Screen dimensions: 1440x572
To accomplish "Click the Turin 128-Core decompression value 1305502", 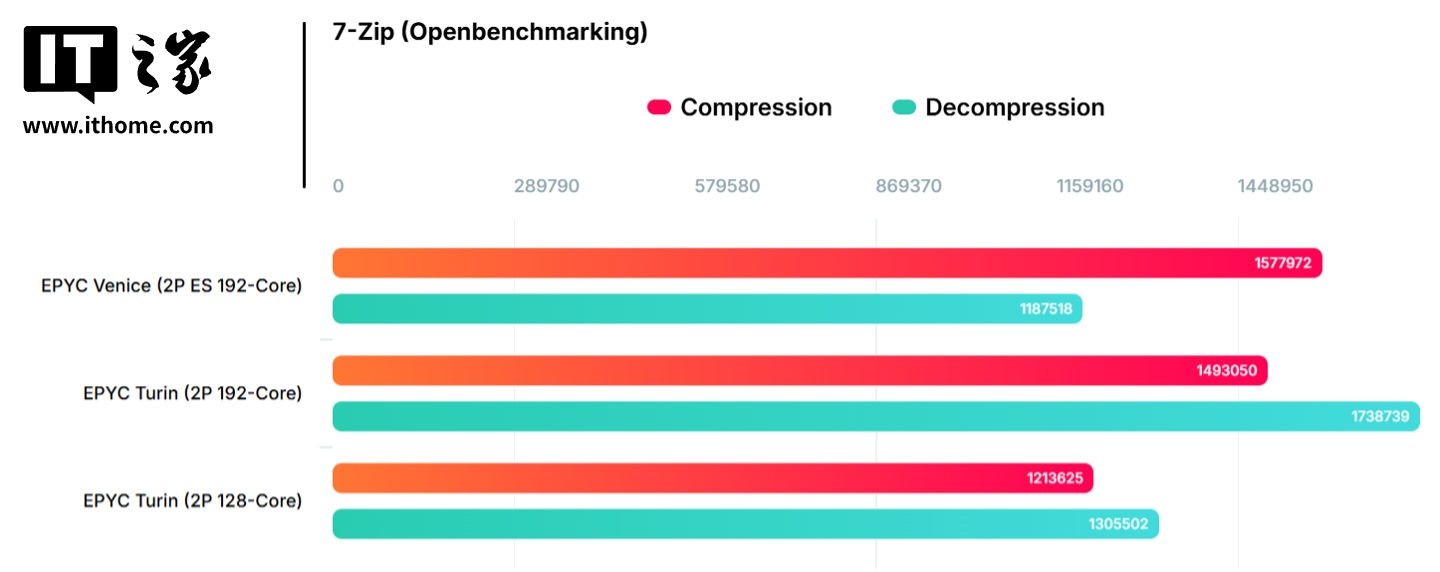I will click(x=1120, y=524).
